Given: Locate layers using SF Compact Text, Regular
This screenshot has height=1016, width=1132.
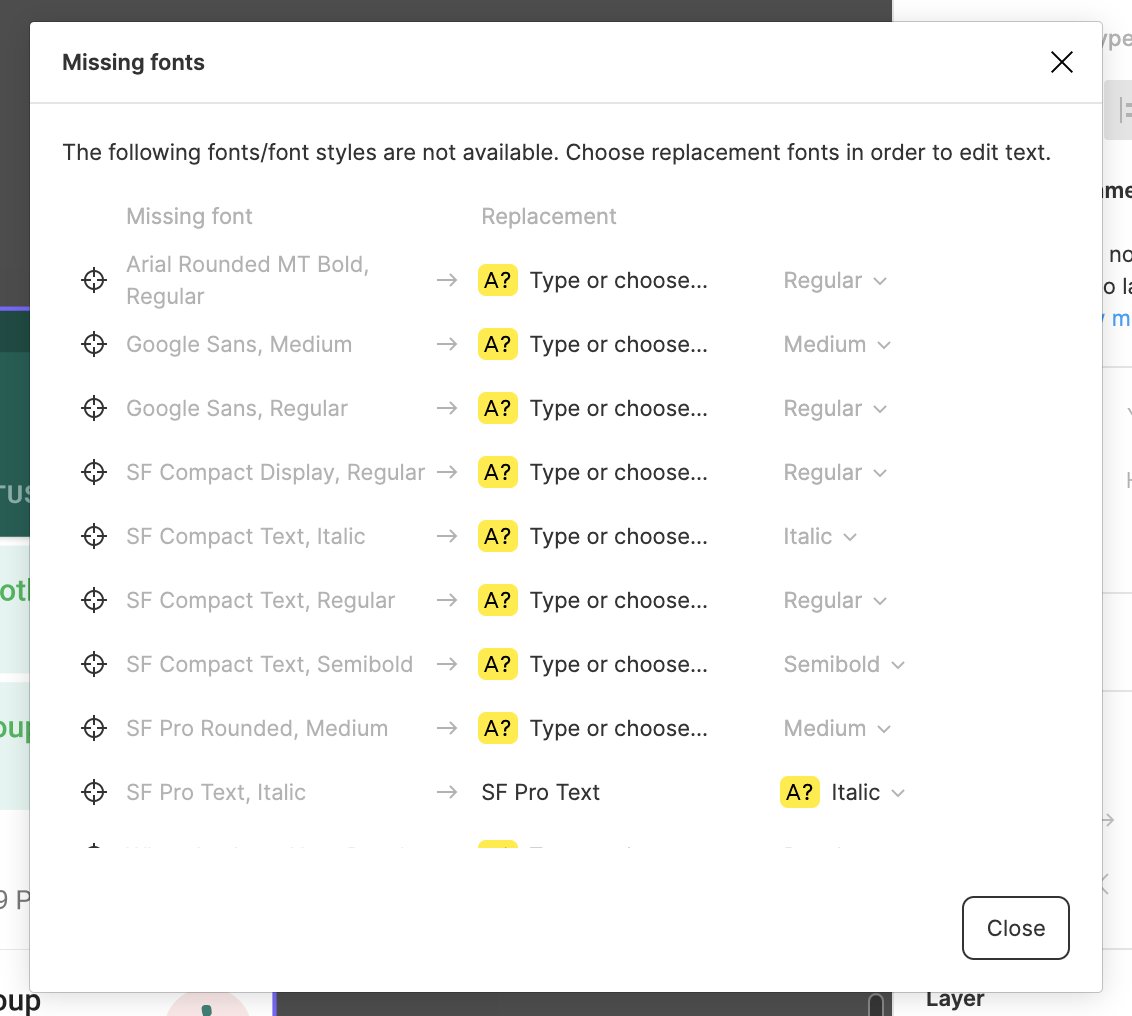Looking at the screenshot, I should (x=94, y=600).
